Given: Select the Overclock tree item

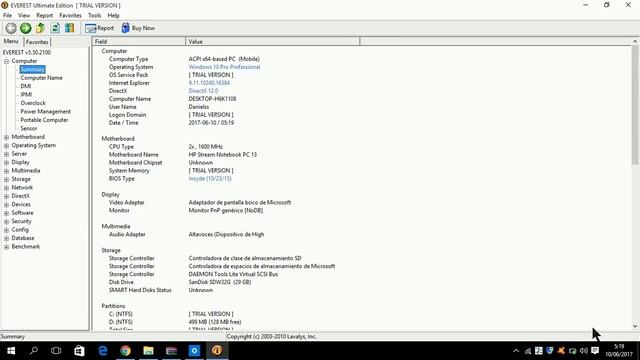Looking at the screenshot, I should pyautogui.click(x=33, y=103).
